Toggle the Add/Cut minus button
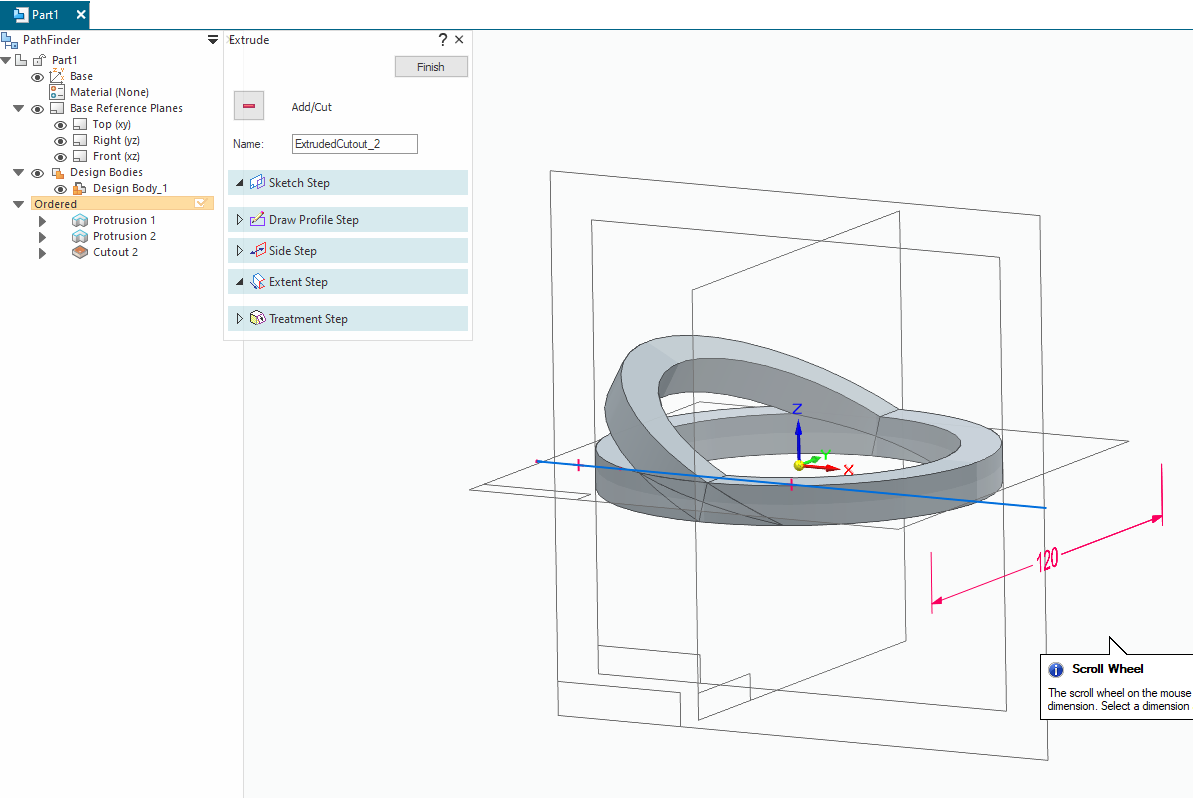 (249, 106)
